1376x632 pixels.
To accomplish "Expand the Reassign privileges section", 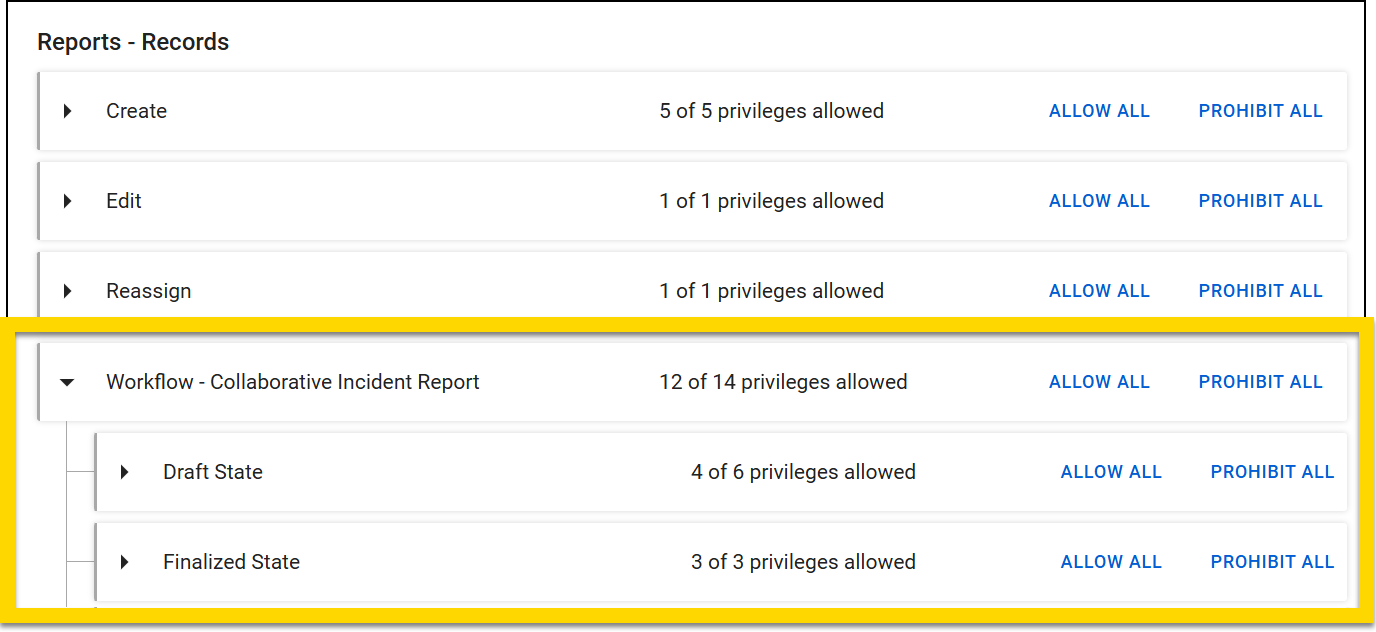I will click(x=67, y=291).
